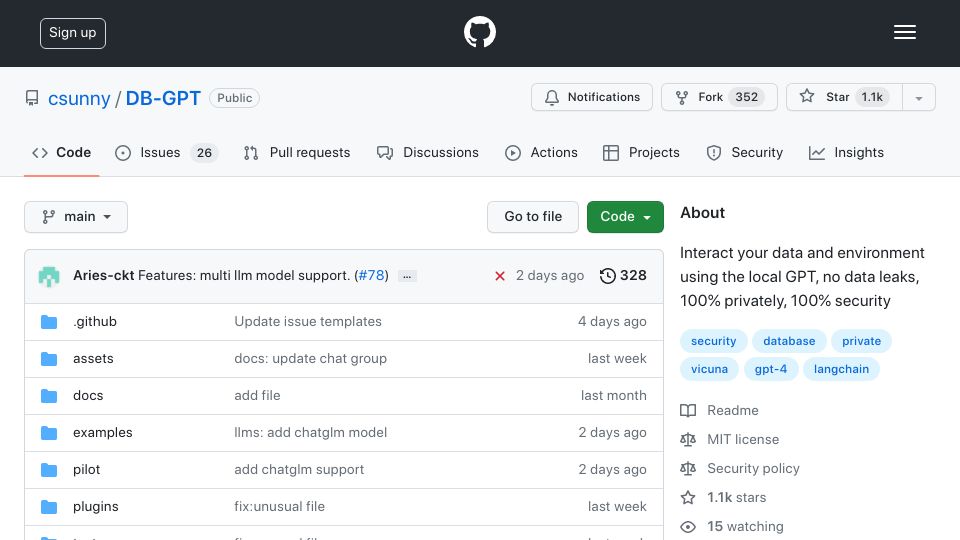Open the pilot folder name
960x540 pixels.
coord(86,470)
